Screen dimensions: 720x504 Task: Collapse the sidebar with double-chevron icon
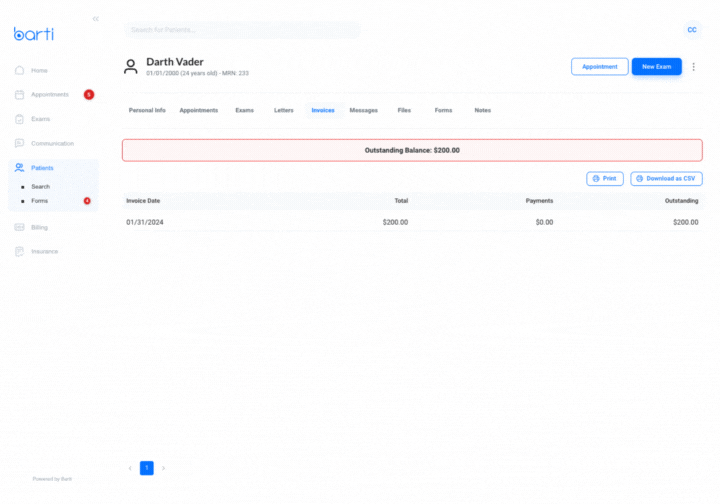tap(96, 19)
